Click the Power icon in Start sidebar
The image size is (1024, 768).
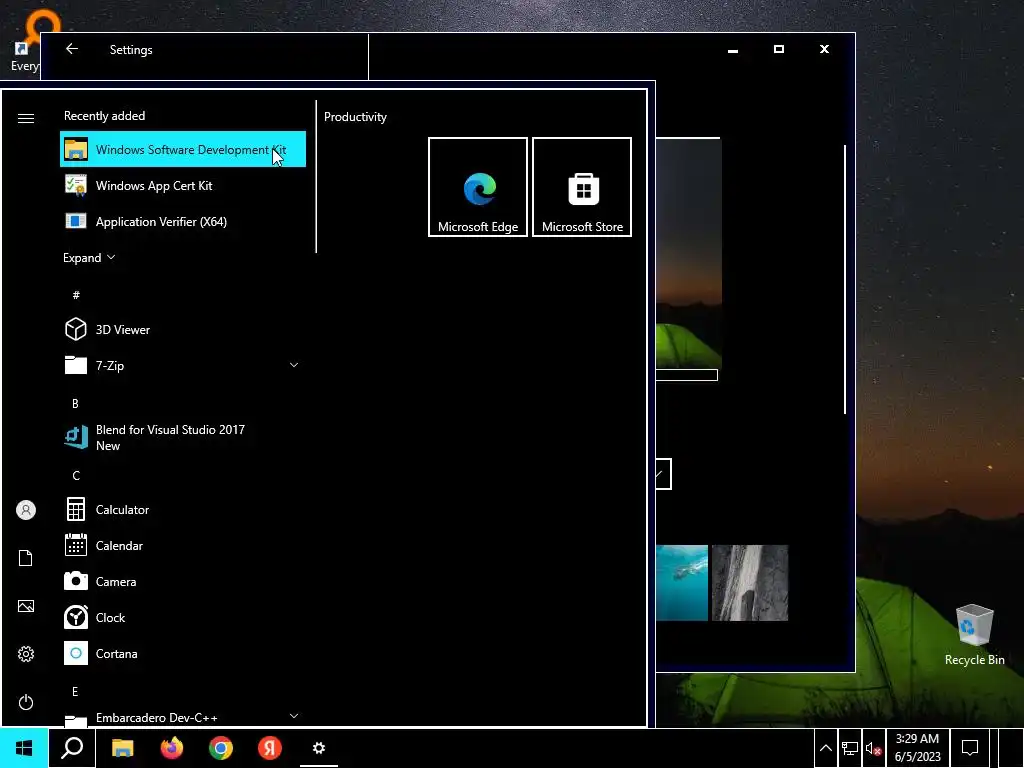pos(25,702)
